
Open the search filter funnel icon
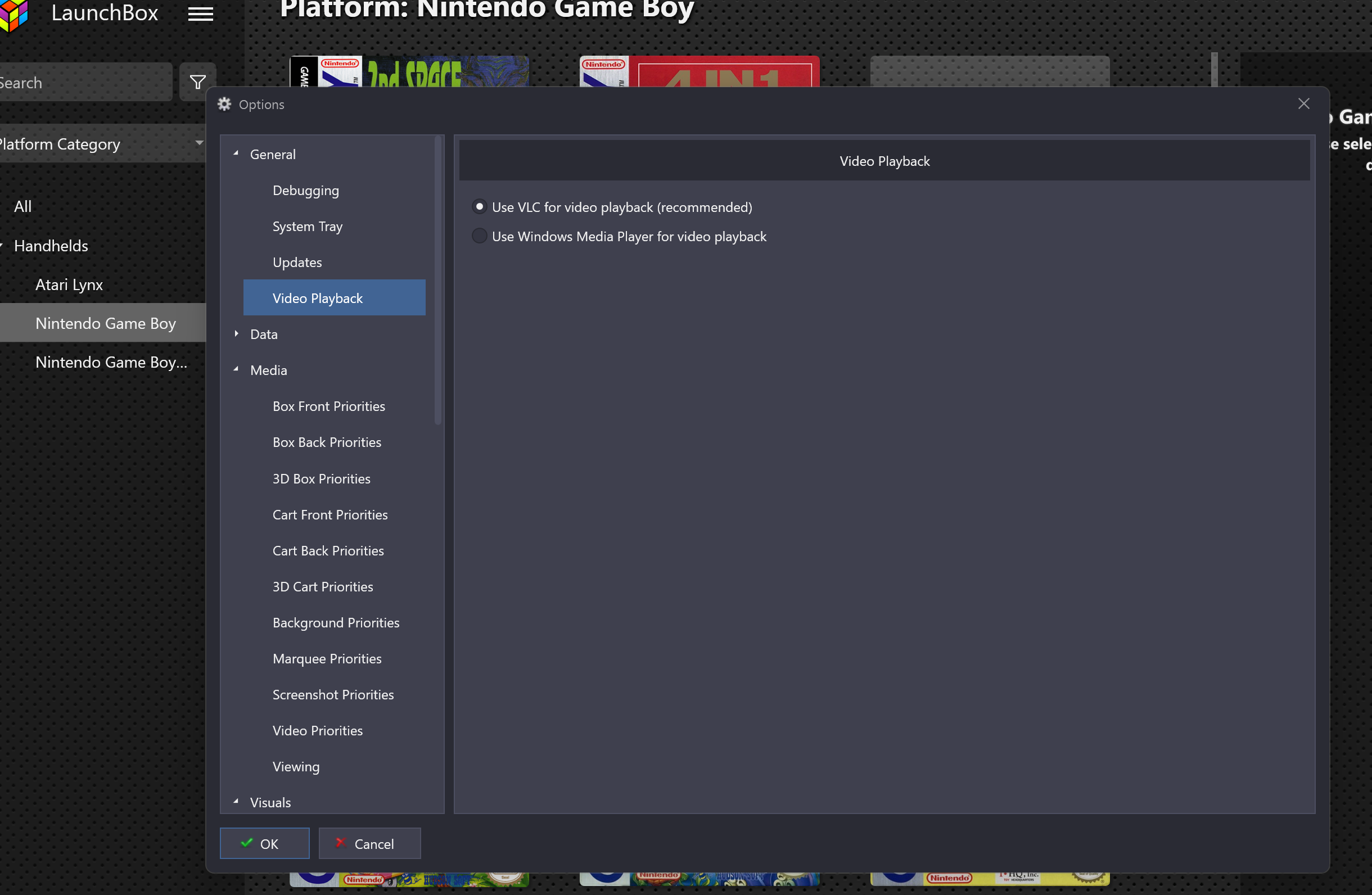[197, 83]
